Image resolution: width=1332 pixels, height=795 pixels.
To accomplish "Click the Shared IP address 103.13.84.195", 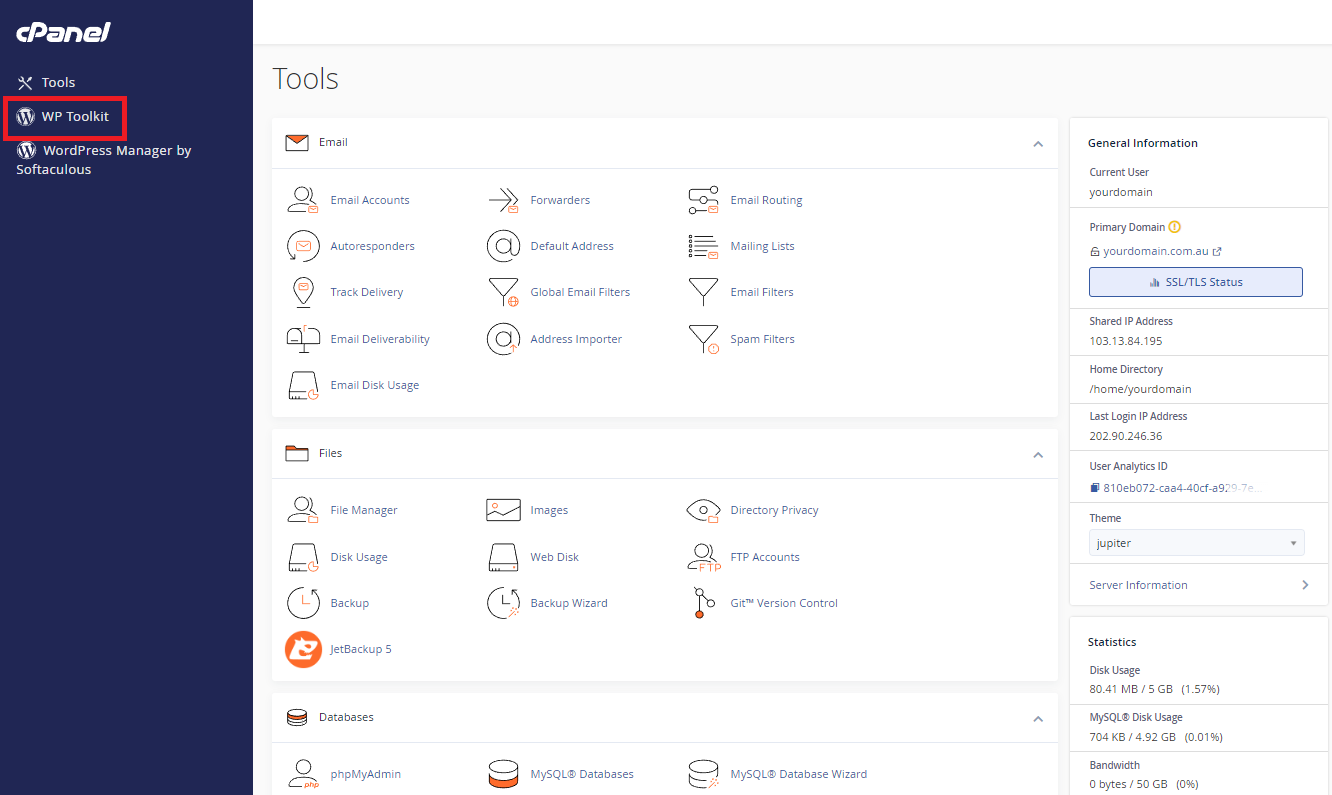I will coord(1126,341).
